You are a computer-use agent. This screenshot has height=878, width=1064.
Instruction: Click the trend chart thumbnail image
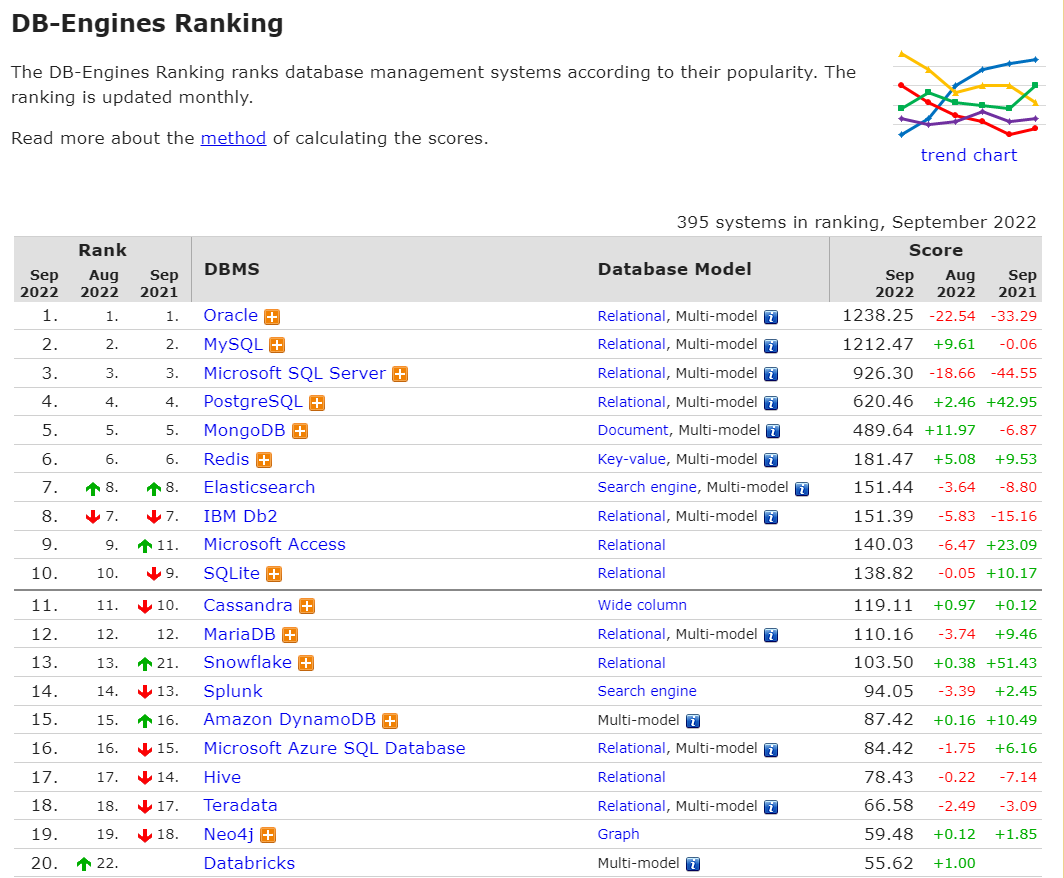968,94
